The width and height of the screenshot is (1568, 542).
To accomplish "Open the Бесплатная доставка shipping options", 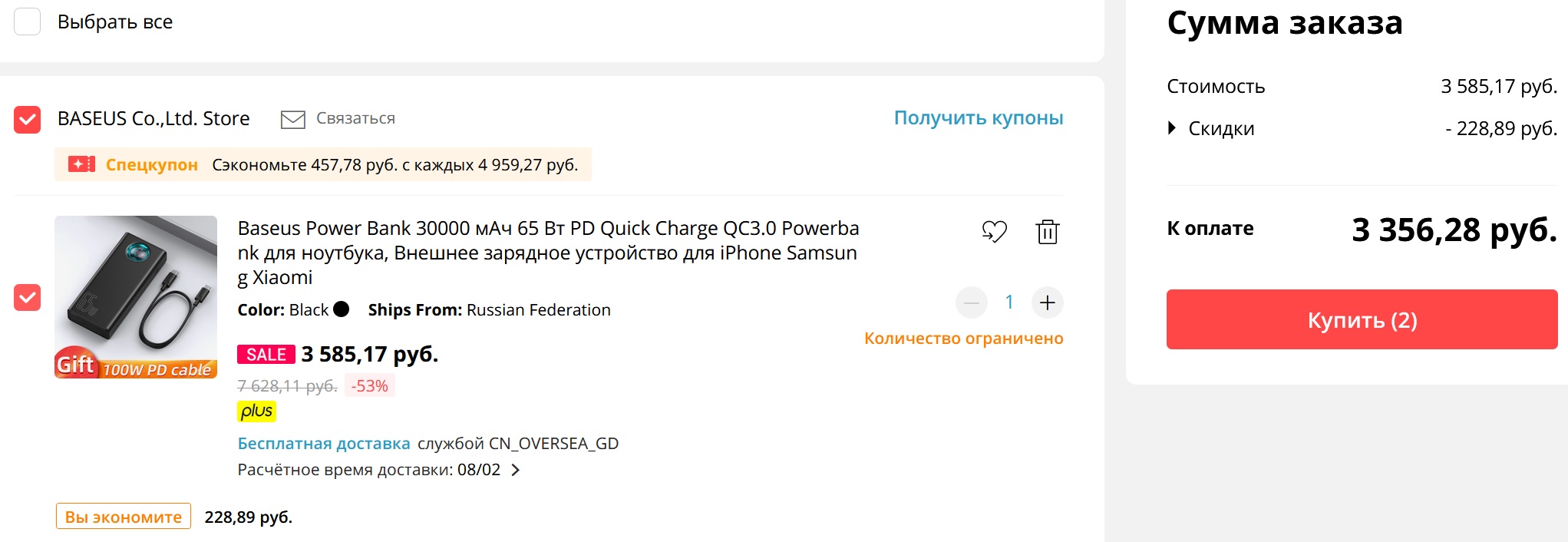I will click(323, 444).
